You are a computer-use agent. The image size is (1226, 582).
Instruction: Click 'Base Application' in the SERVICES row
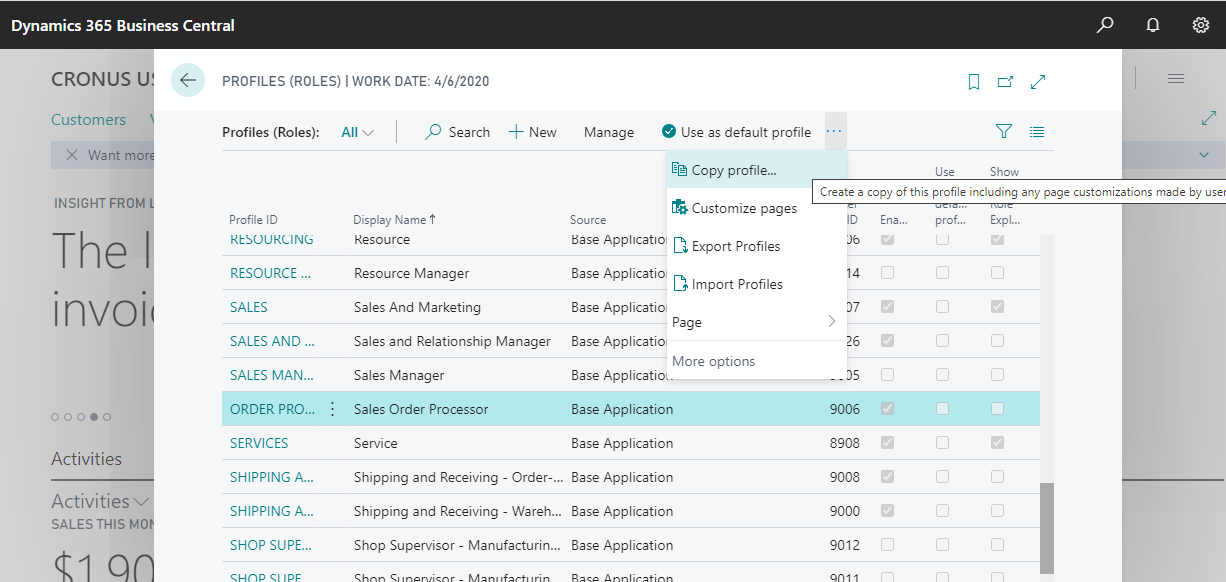click(622, 443)
